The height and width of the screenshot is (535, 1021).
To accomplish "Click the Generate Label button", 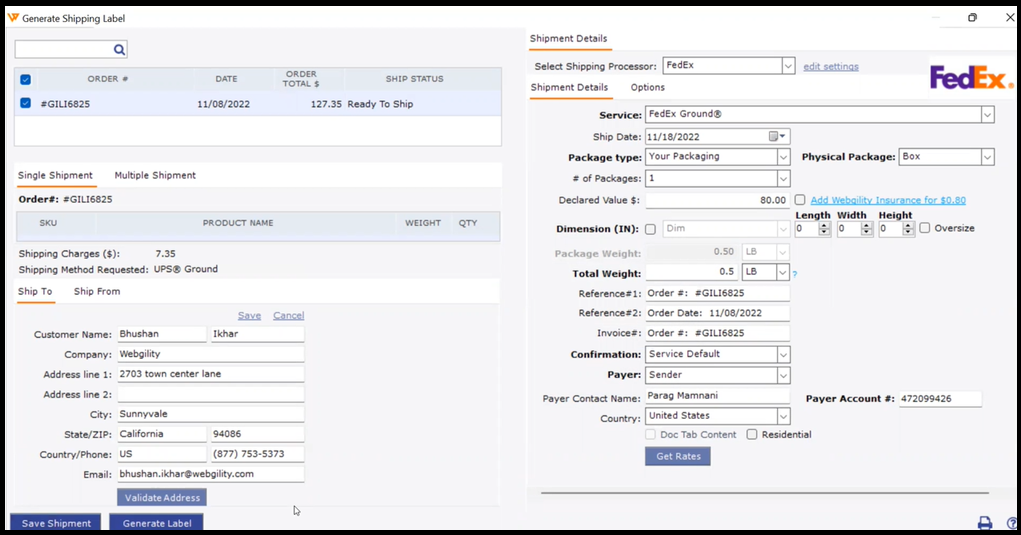I will pyautogui.click(x=157, y=523).
